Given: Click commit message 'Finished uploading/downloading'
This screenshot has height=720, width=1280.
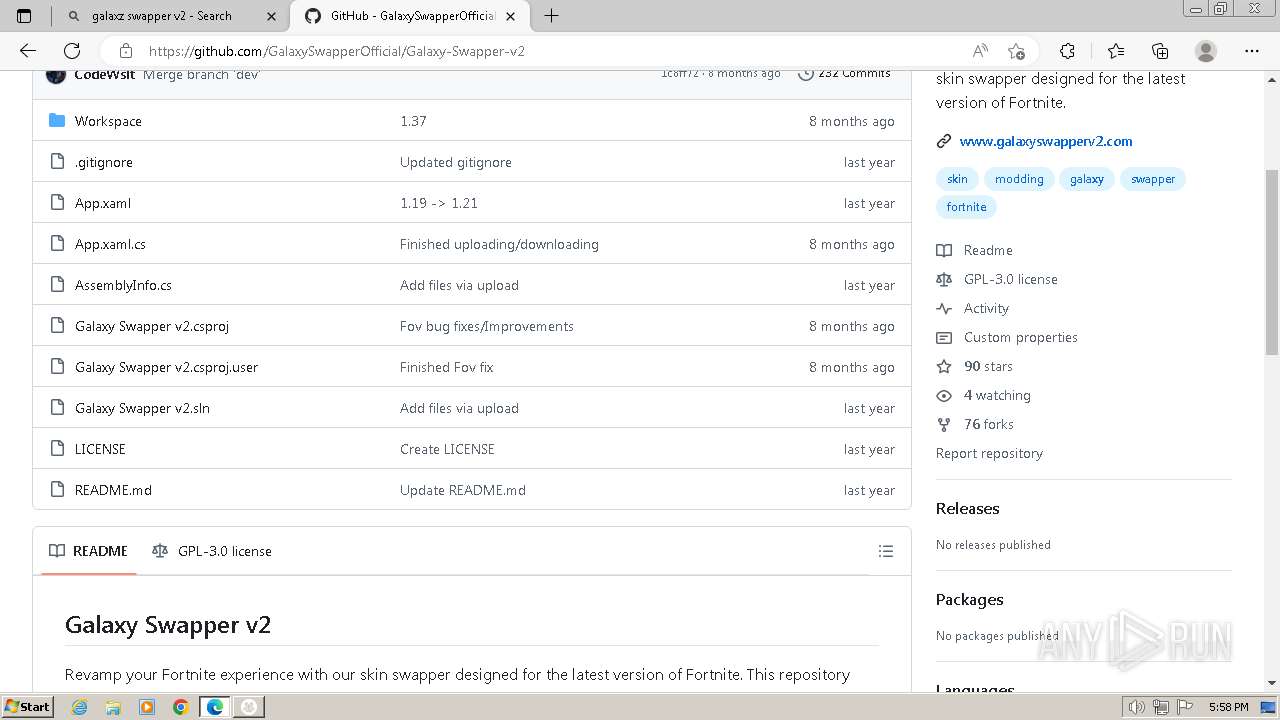Looking at the screenshot, I should coord(499,244).
